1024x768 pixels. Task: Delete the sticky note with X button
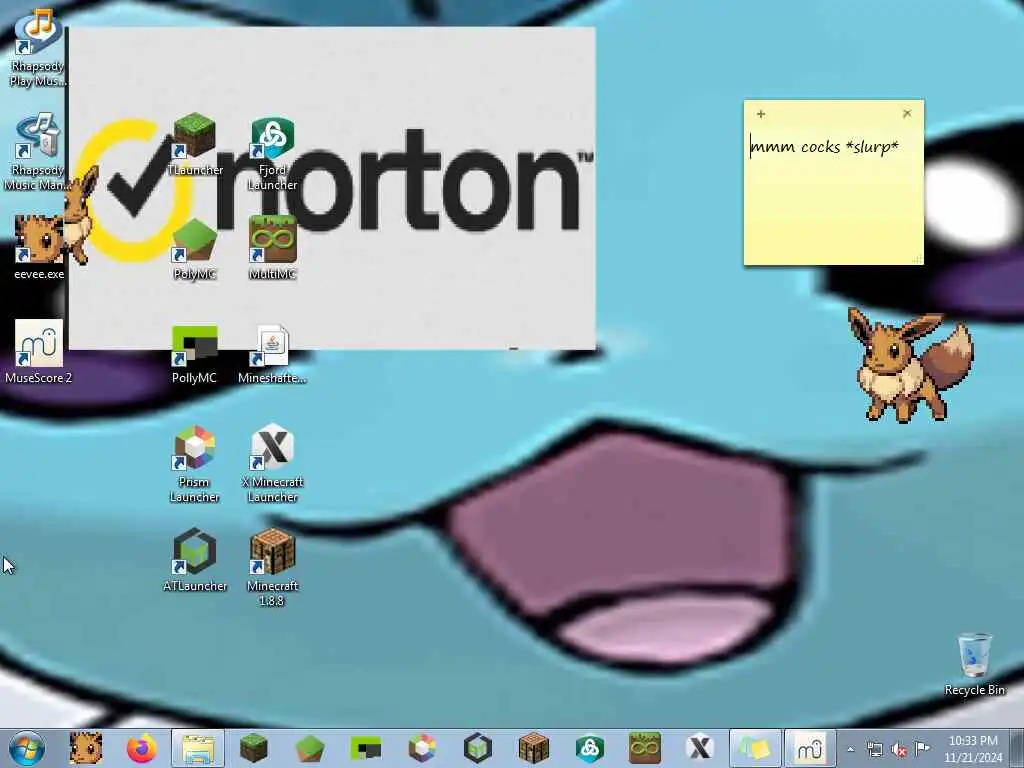click(907, 114)
